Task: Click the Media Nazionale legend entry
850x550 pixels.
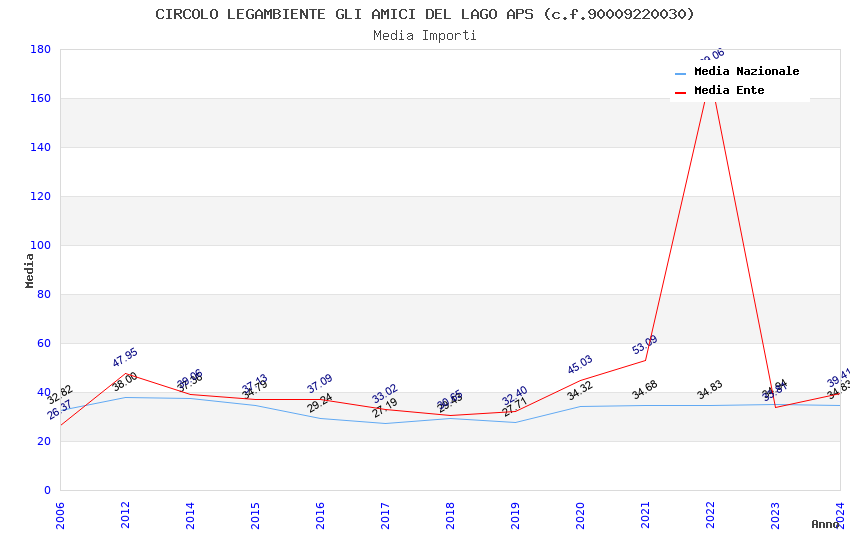Action: pyautogui.click(x=746, y=72)
